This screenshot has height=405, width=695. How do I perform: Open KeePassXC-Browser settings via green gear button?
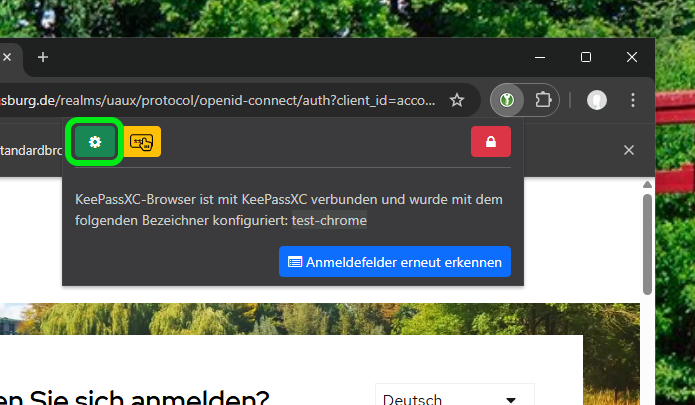point(95,142)
